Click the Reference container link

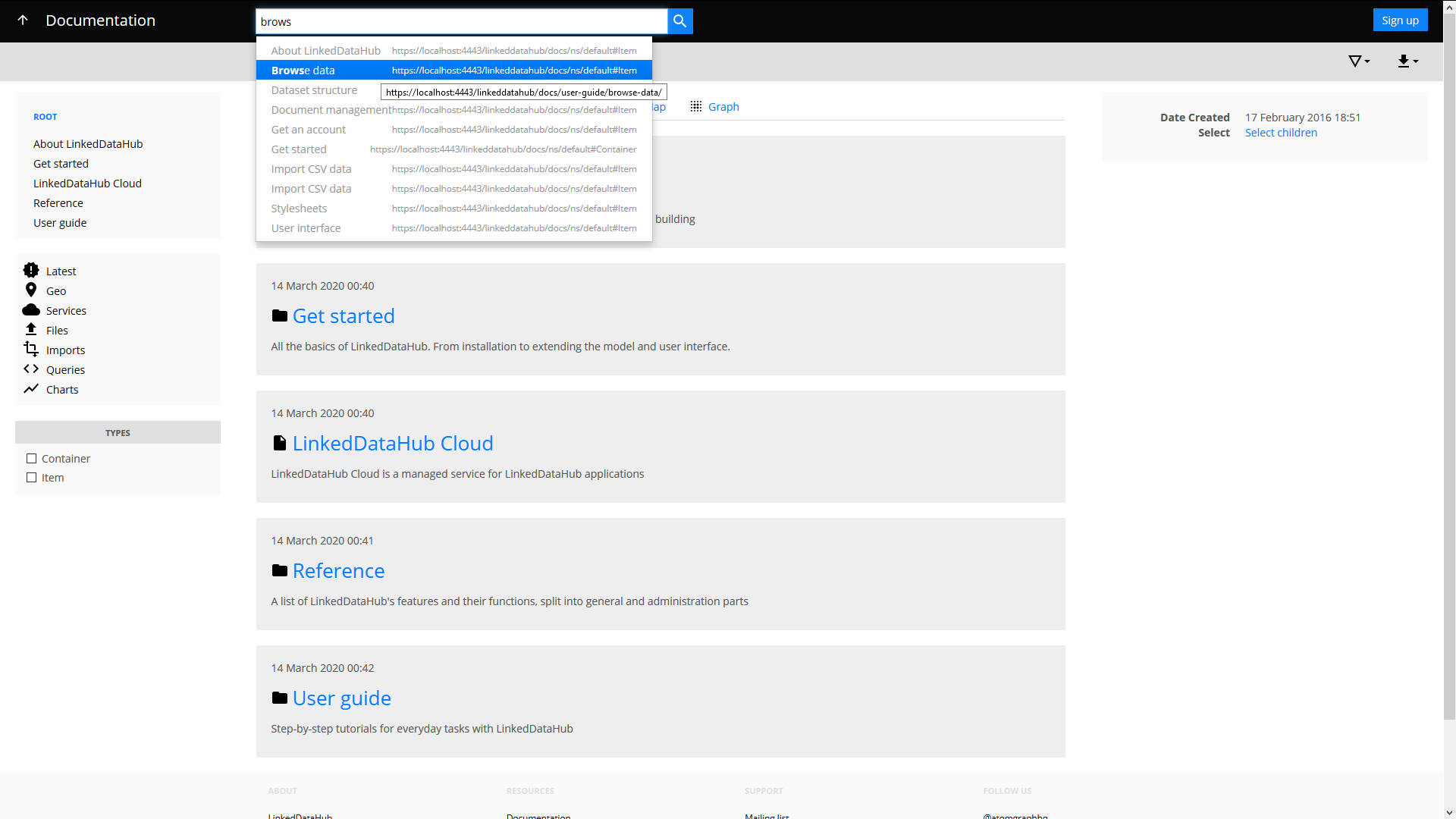pyautogui.click(x=338, y=570)
